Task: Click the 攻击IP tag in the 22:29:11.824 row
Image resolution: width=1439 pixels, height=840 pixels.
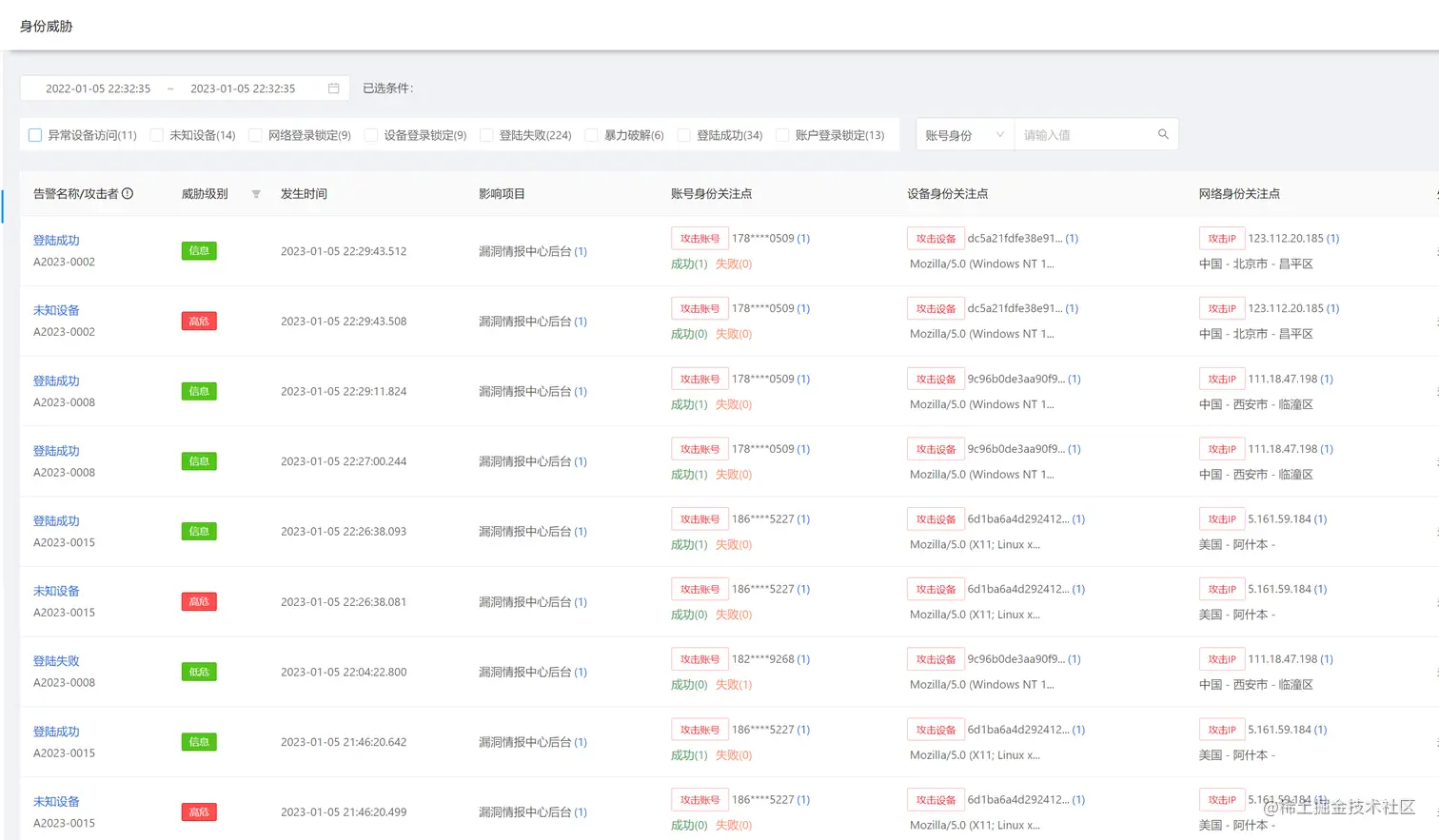Action: click(1221, 380)
